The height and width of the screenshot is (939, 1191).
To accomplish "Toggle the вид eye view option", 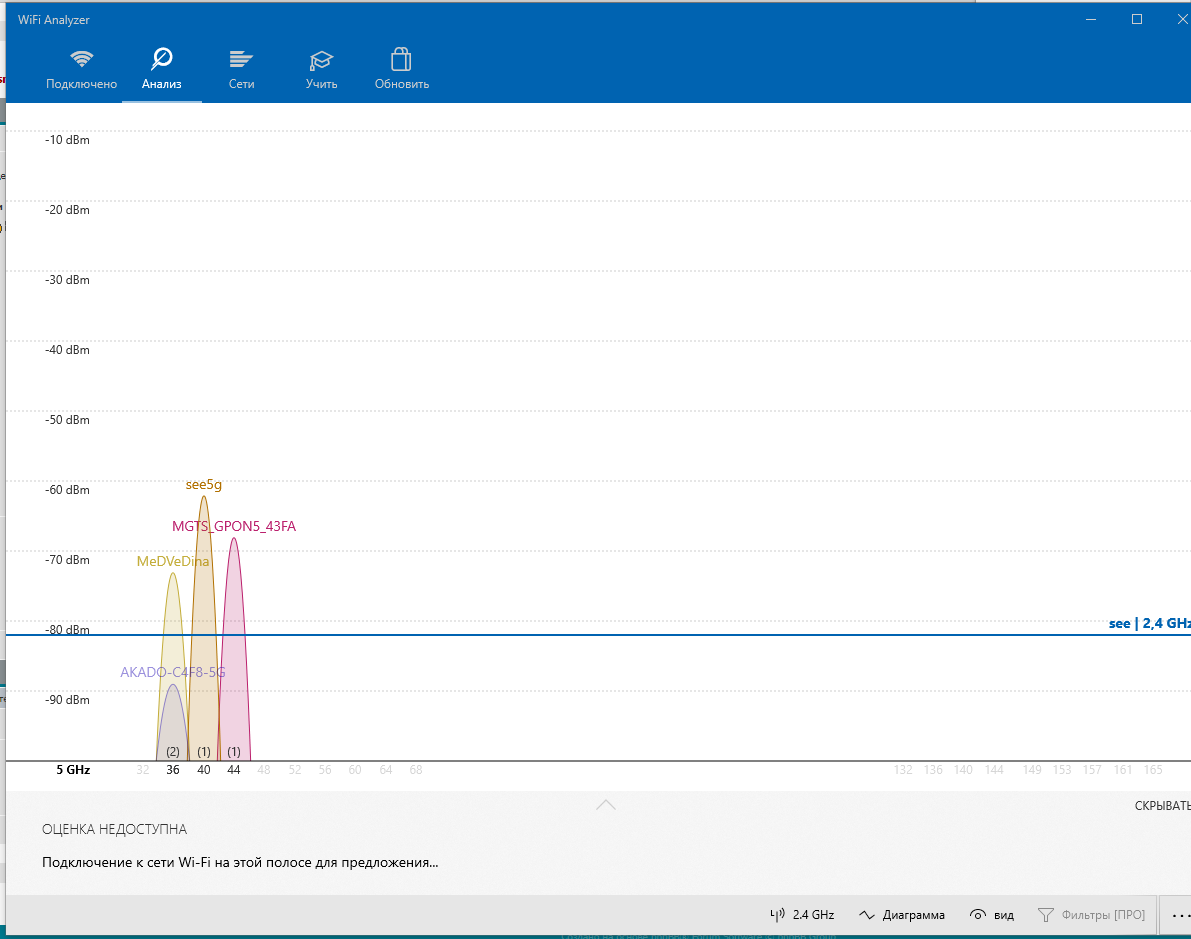I will (x=992, y=915).
